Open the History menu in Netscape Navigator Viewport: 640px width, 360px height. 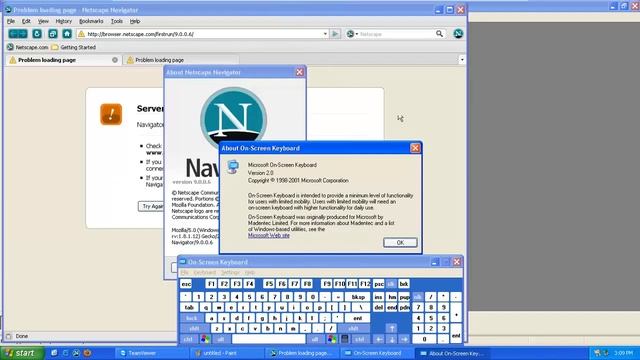[x=64, y=21]
